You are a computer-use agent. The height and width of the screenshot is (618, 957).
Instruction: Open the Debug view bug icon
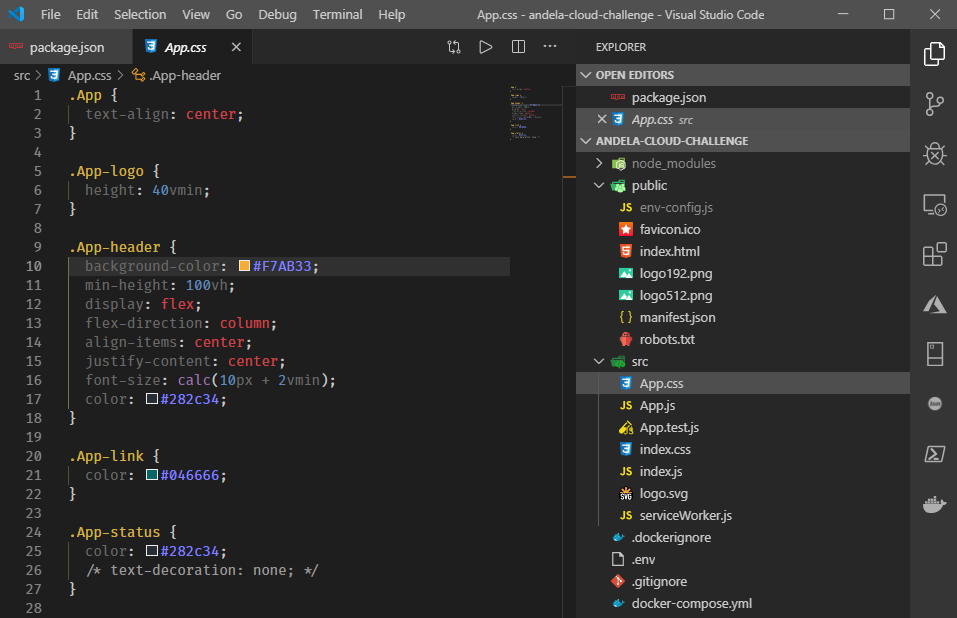(x=934, y=154)
